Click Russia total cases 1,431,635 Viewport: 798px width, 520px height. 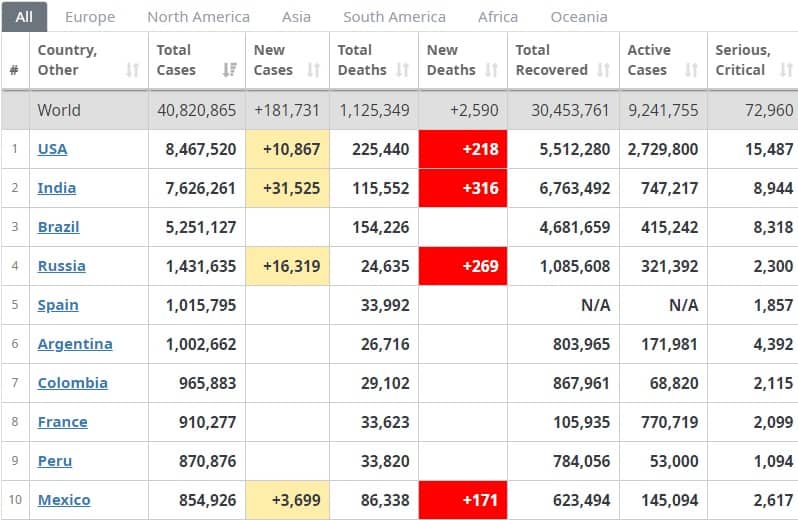[201, 266]
